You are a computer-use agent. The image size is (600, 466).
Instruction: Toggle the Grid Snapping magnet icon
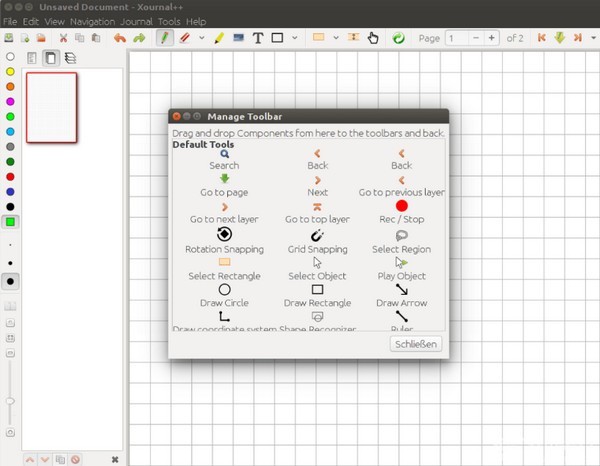point(317,235)
